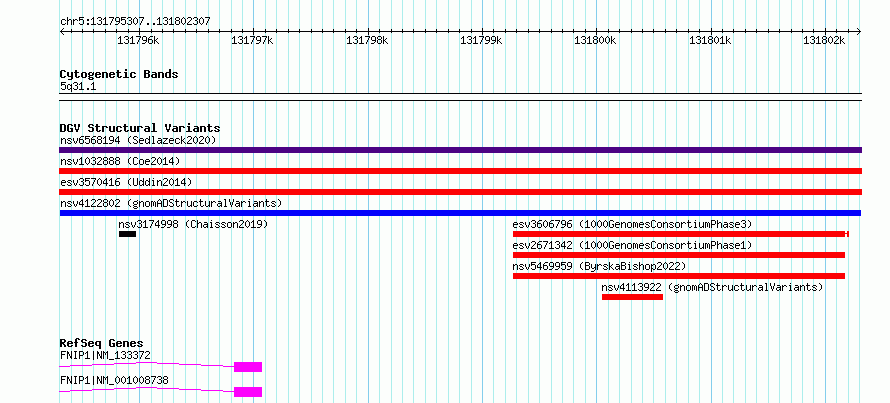This screenshot has width=890, height=403.
Task: Open the nsv1032888 Coe2014 label
Action: pyautogui.click(x=120, y=161)
